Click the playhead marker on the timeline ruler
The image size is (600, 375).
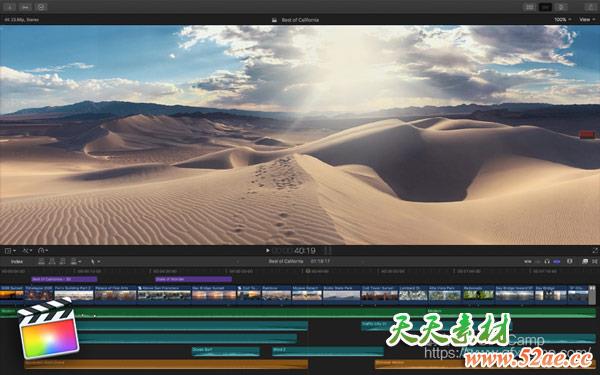[308, 271]
